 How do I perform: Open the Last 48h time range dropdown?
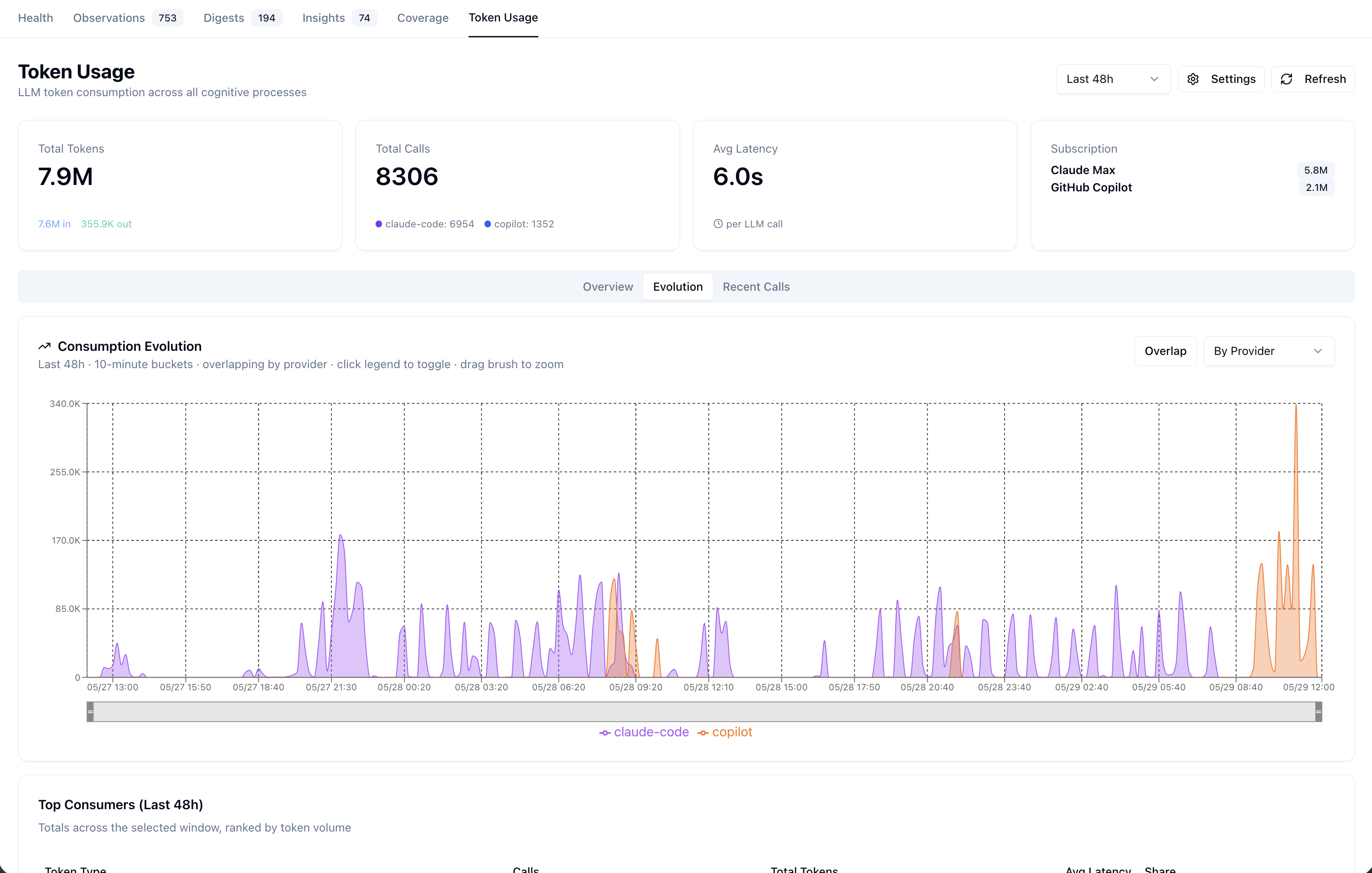click(1113, 79)
